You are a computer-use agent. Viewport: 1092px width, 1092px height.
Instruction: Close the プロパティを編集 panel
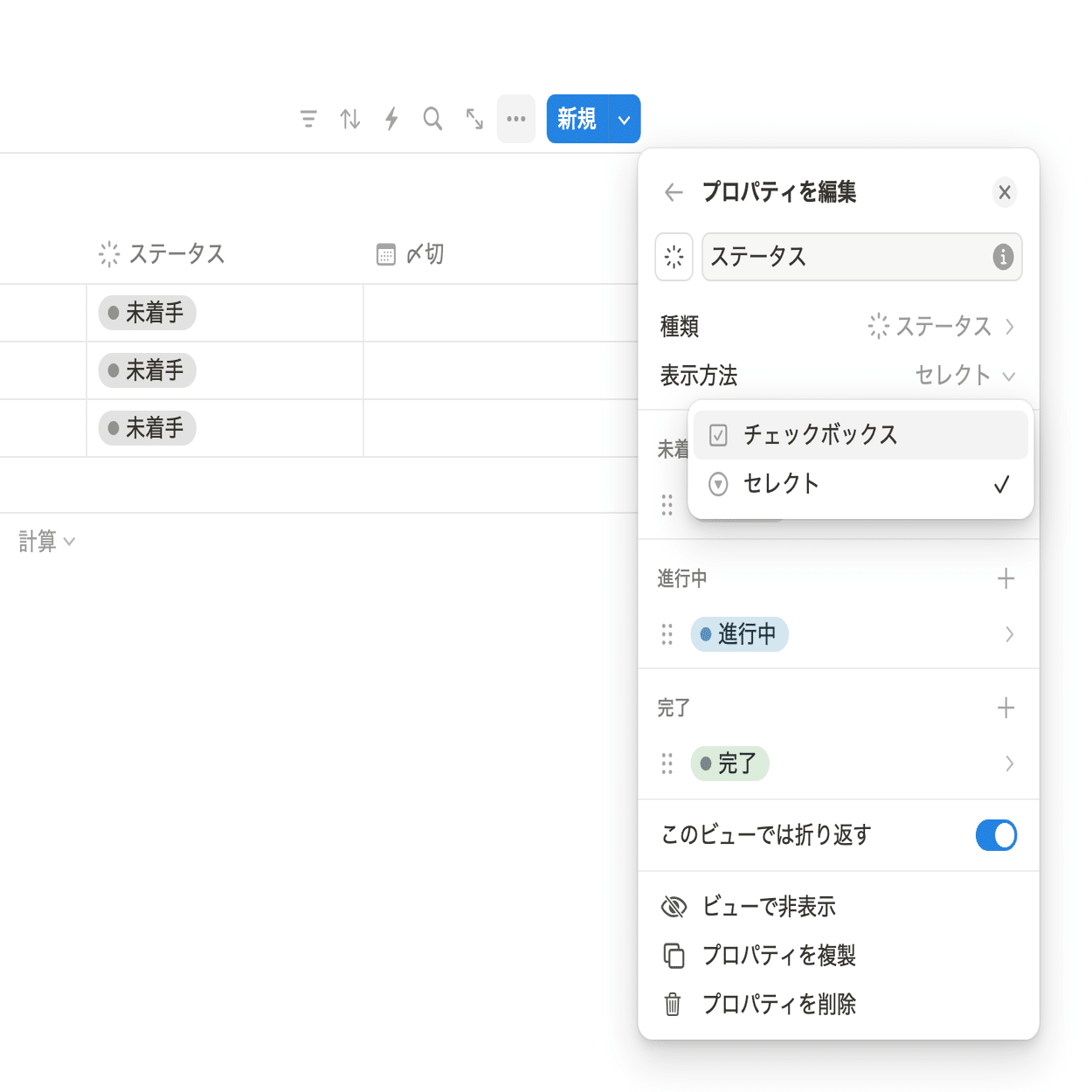[x=1005, y=192]
